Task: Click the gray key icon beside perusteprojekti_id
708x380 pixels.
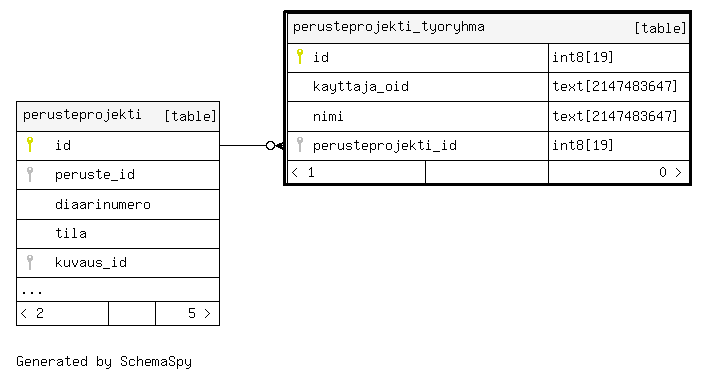Action: tap(300, 144)
